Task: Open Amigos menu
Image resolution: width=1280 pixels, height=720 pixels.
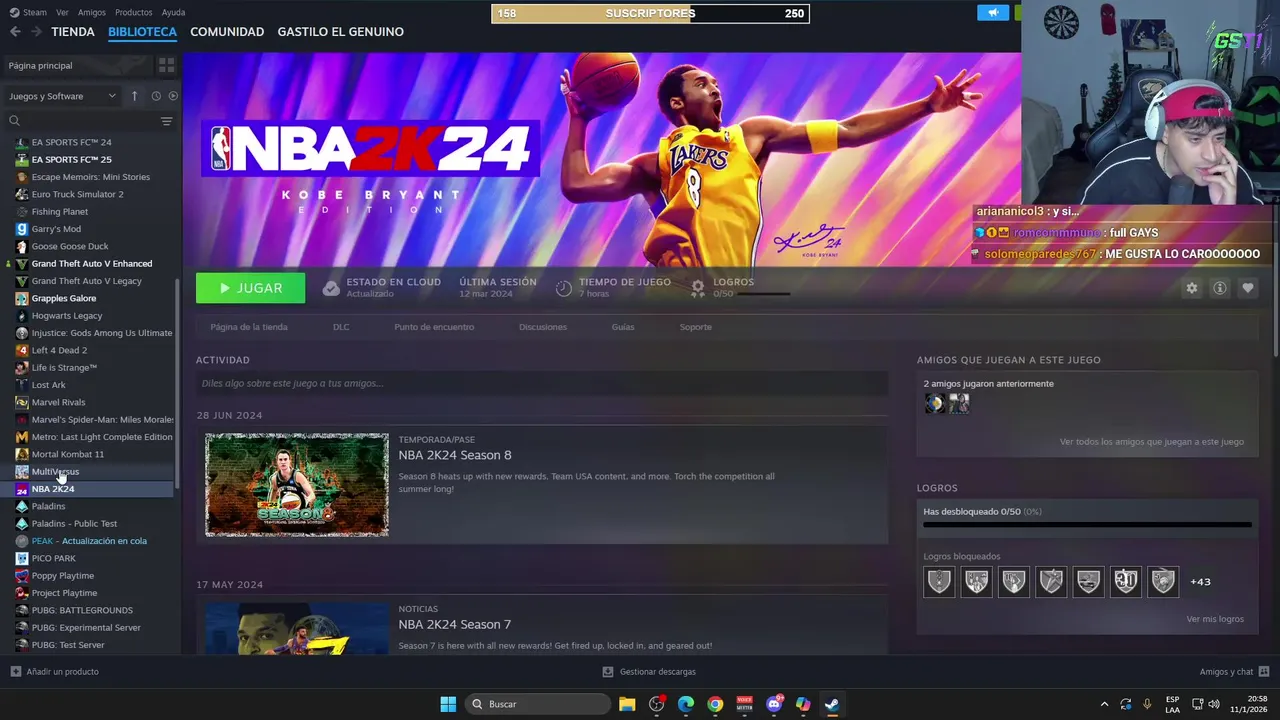Action: click(92, 12)
